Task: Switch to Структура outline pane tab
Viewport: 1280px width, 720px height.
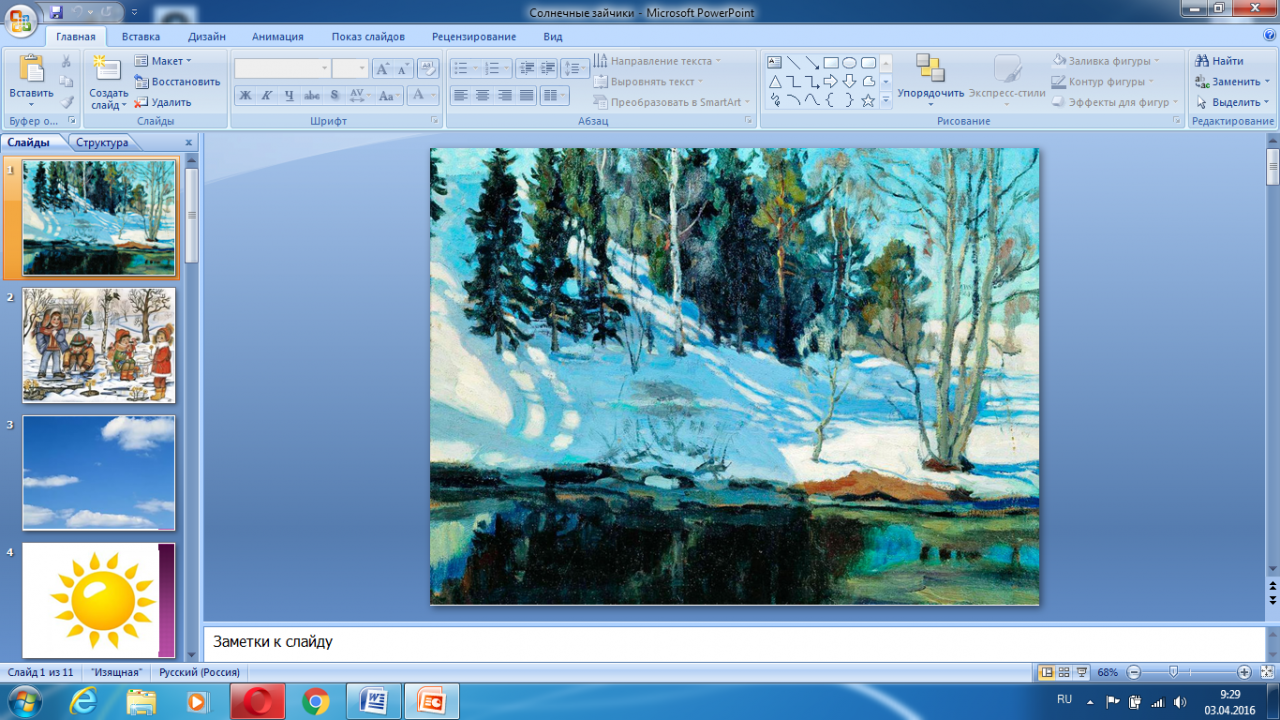Action: pos(102,143)
